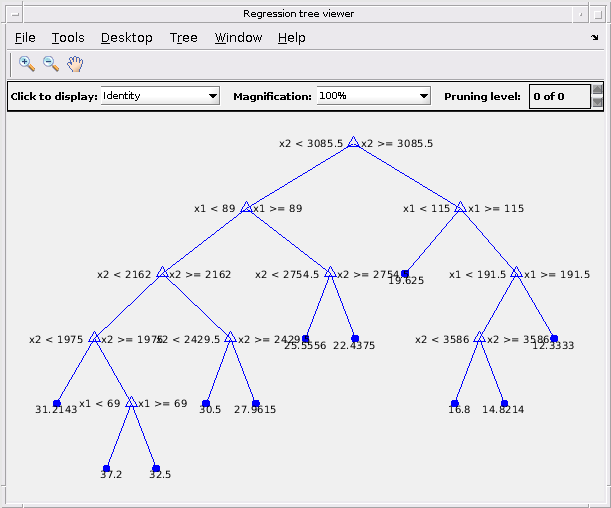Decrease pruning level with down arrow
611x508 pixels.
click(x=597, y=102)
